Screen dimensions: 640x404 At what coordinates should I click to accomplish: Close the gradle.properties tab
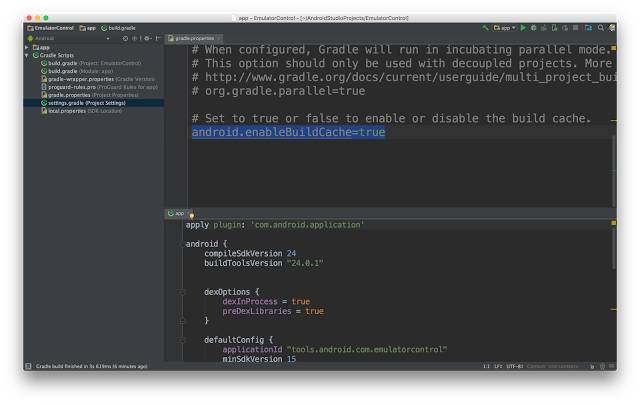(x=219, y=38)
